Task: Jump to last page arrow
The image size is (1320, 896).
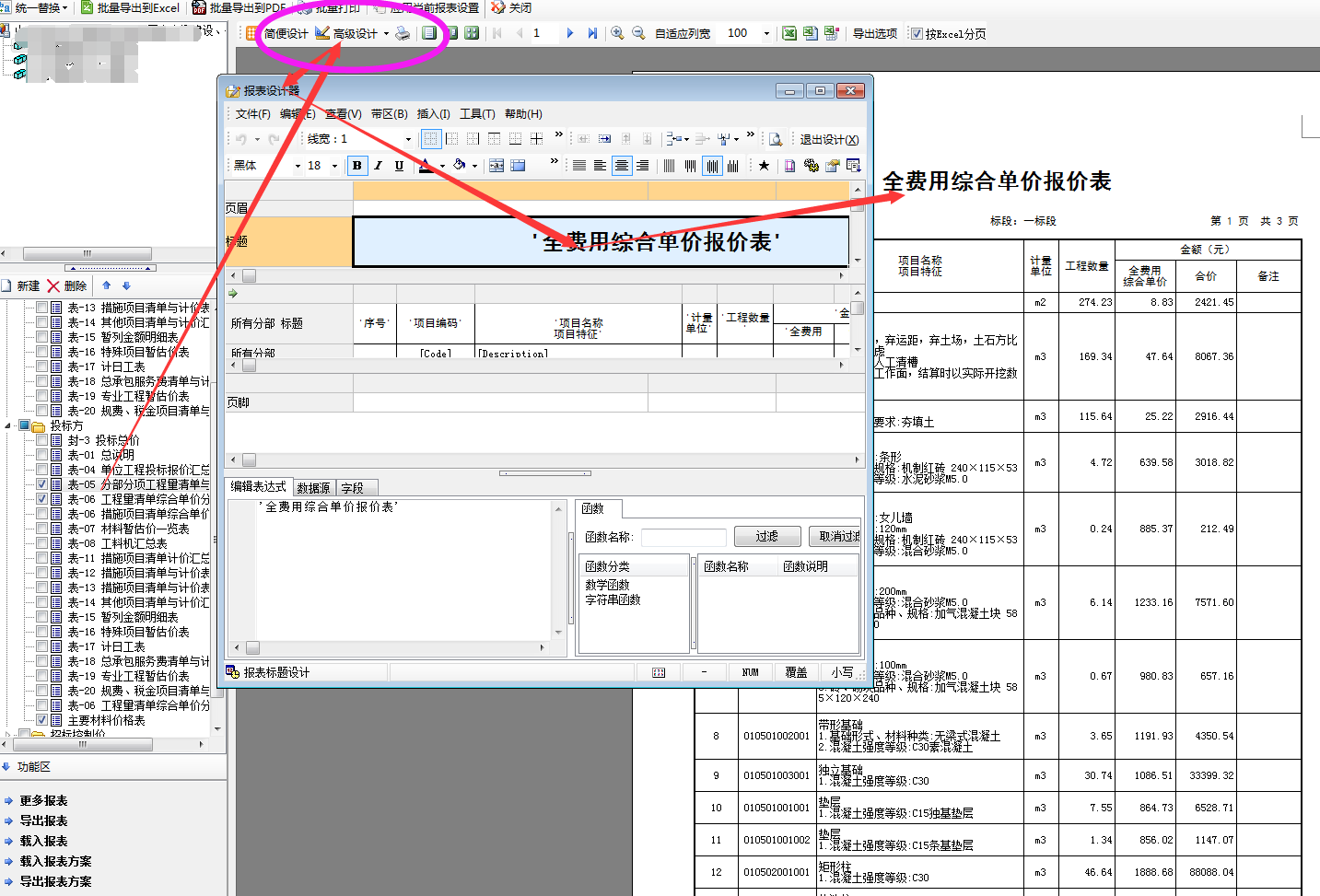Action: [x=592, y=33]
